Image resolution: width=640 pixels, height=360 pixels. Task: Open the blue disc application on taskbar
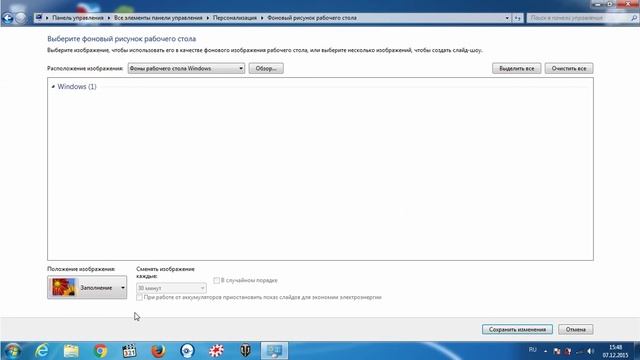(x=187, y=351)
